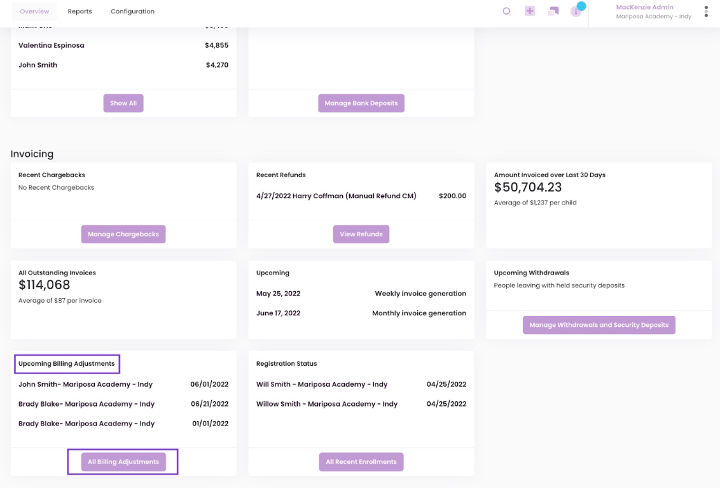Open the search magnifier icon
The width and height of the screenshot is (720, 488).
point(506,11)
